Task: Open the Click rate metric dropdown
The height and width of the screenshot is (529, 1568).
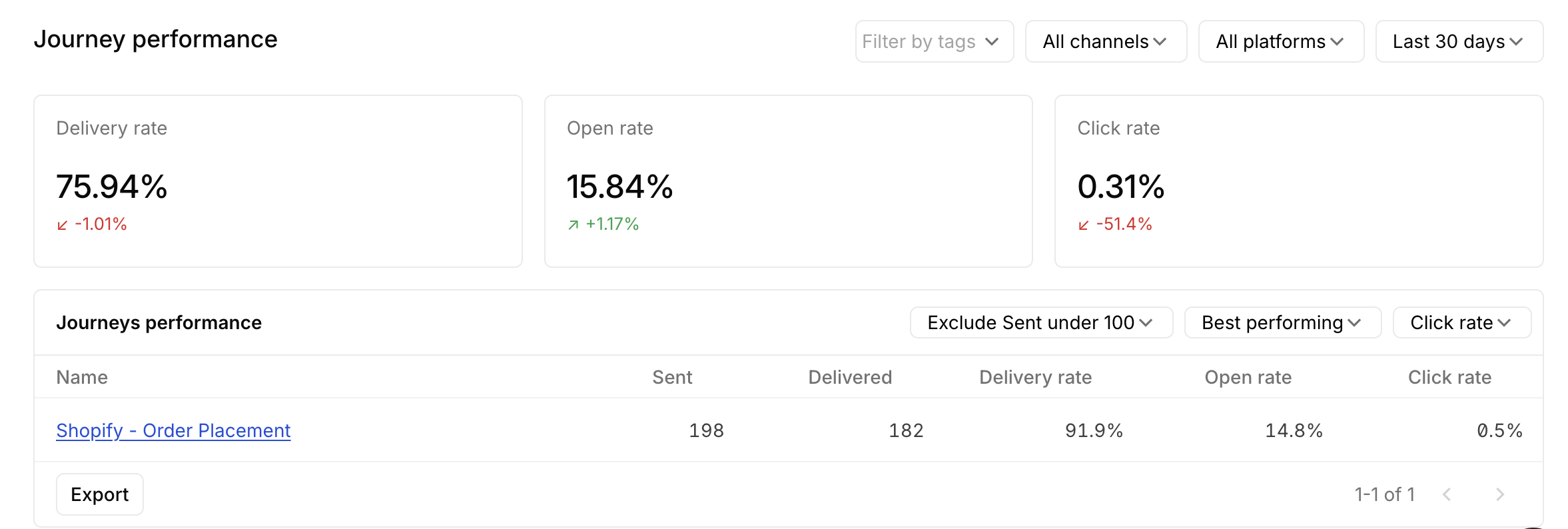Action: (x=1461, y=322)
